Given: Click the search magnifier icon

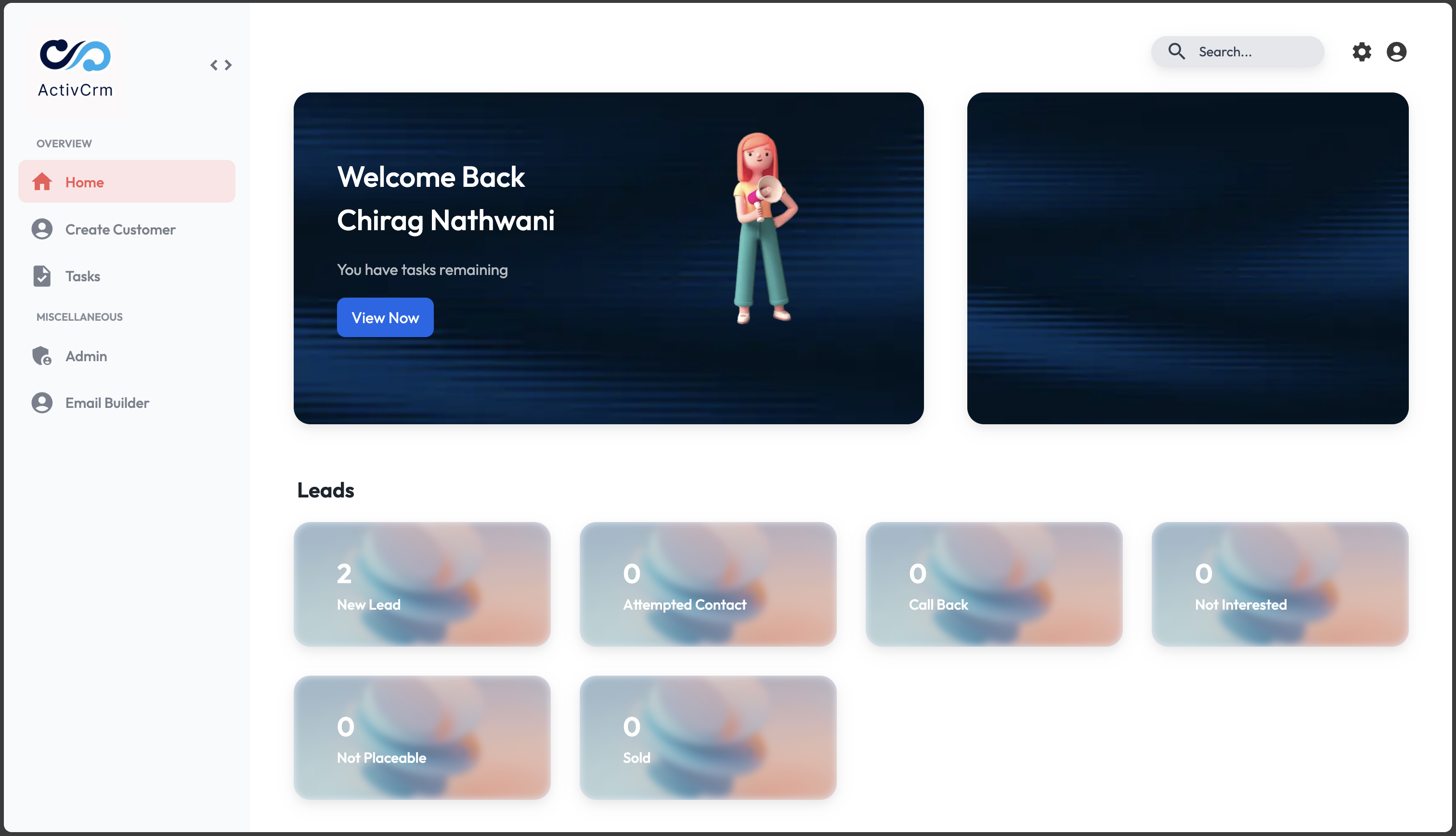Looking at the screenshot, I should [x=1177, y=52].
